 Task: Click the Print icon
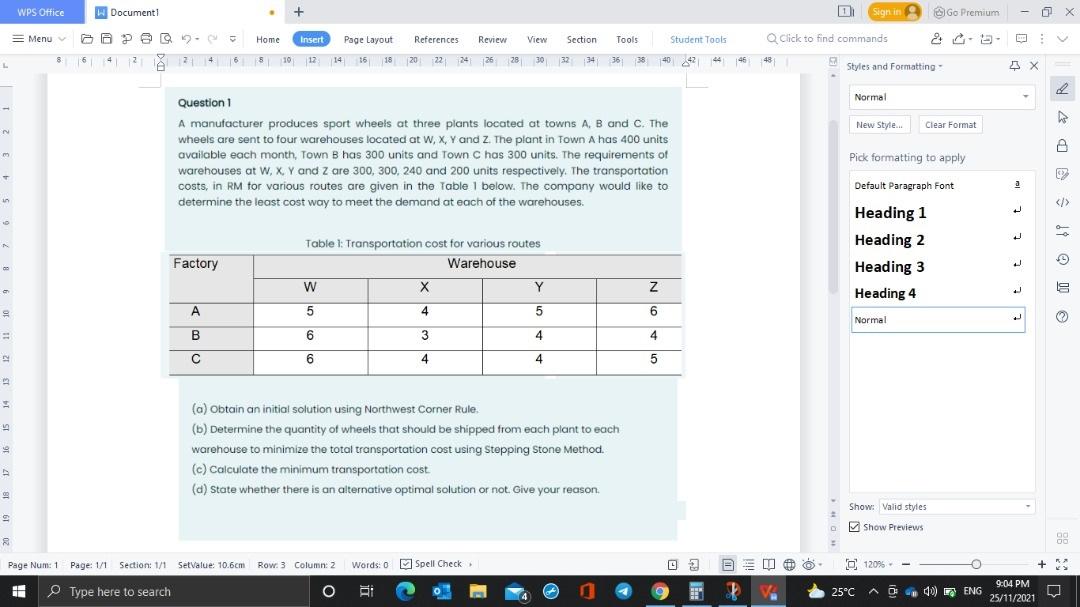(146, 39)
